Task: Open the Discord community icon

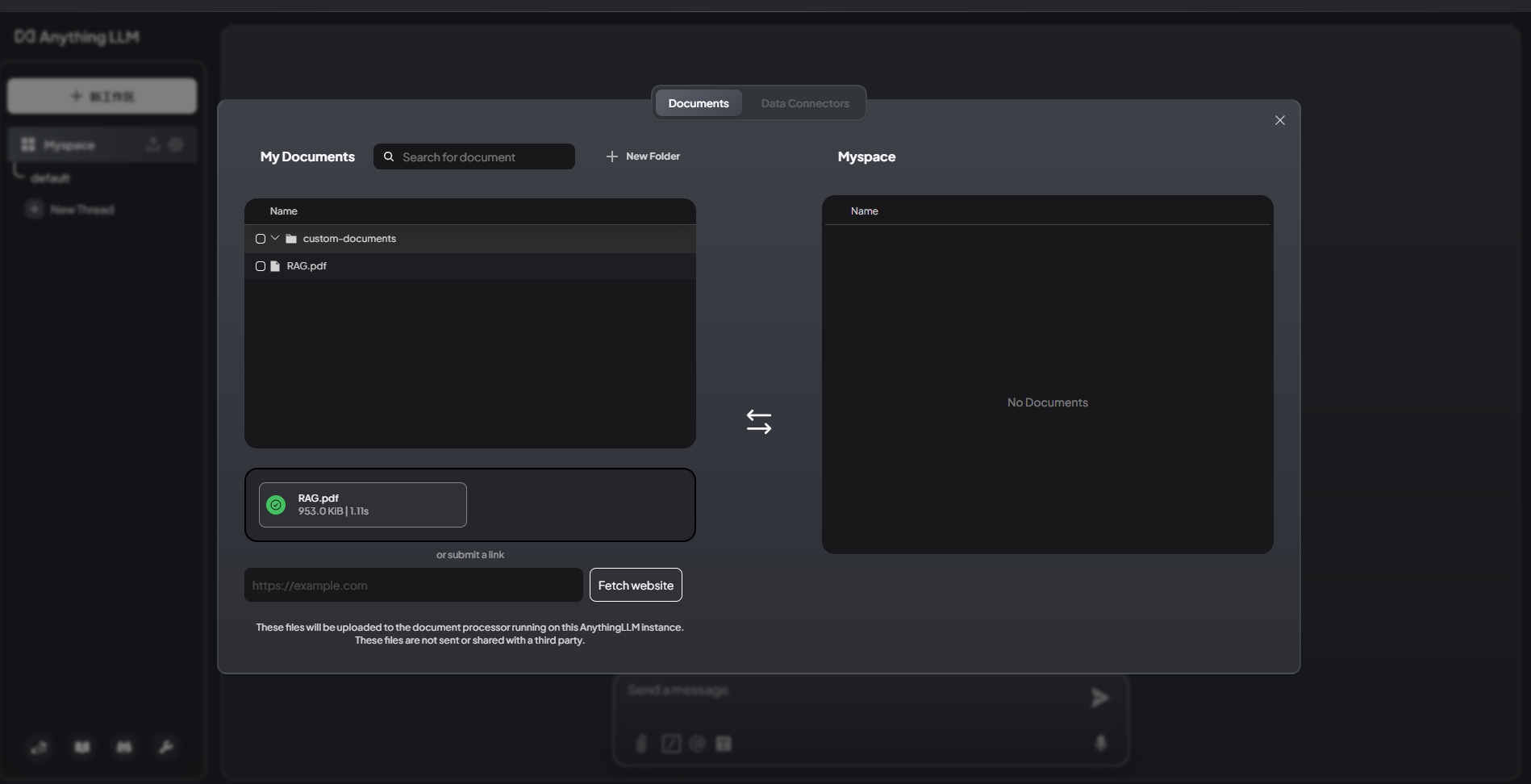Action: point(124,747)
